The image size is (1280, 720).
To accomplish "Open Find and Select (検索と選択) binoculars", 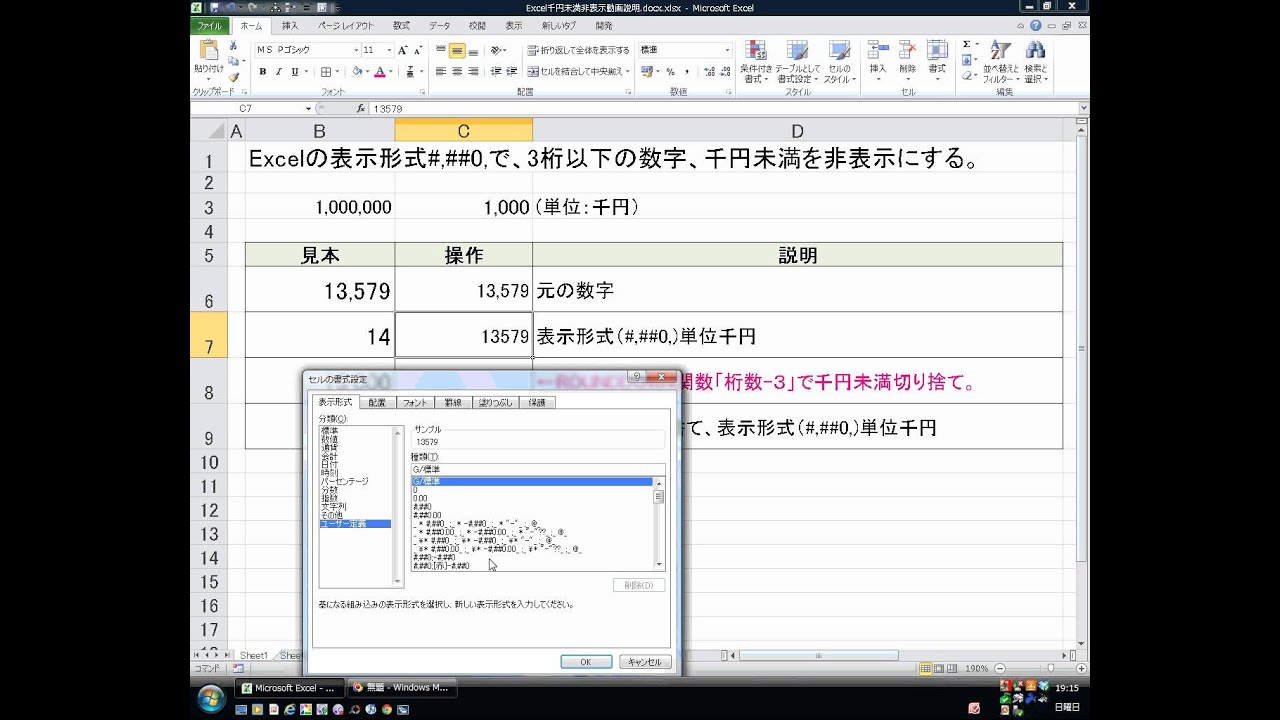I will pyautogui.click(x=1034, y=62).
